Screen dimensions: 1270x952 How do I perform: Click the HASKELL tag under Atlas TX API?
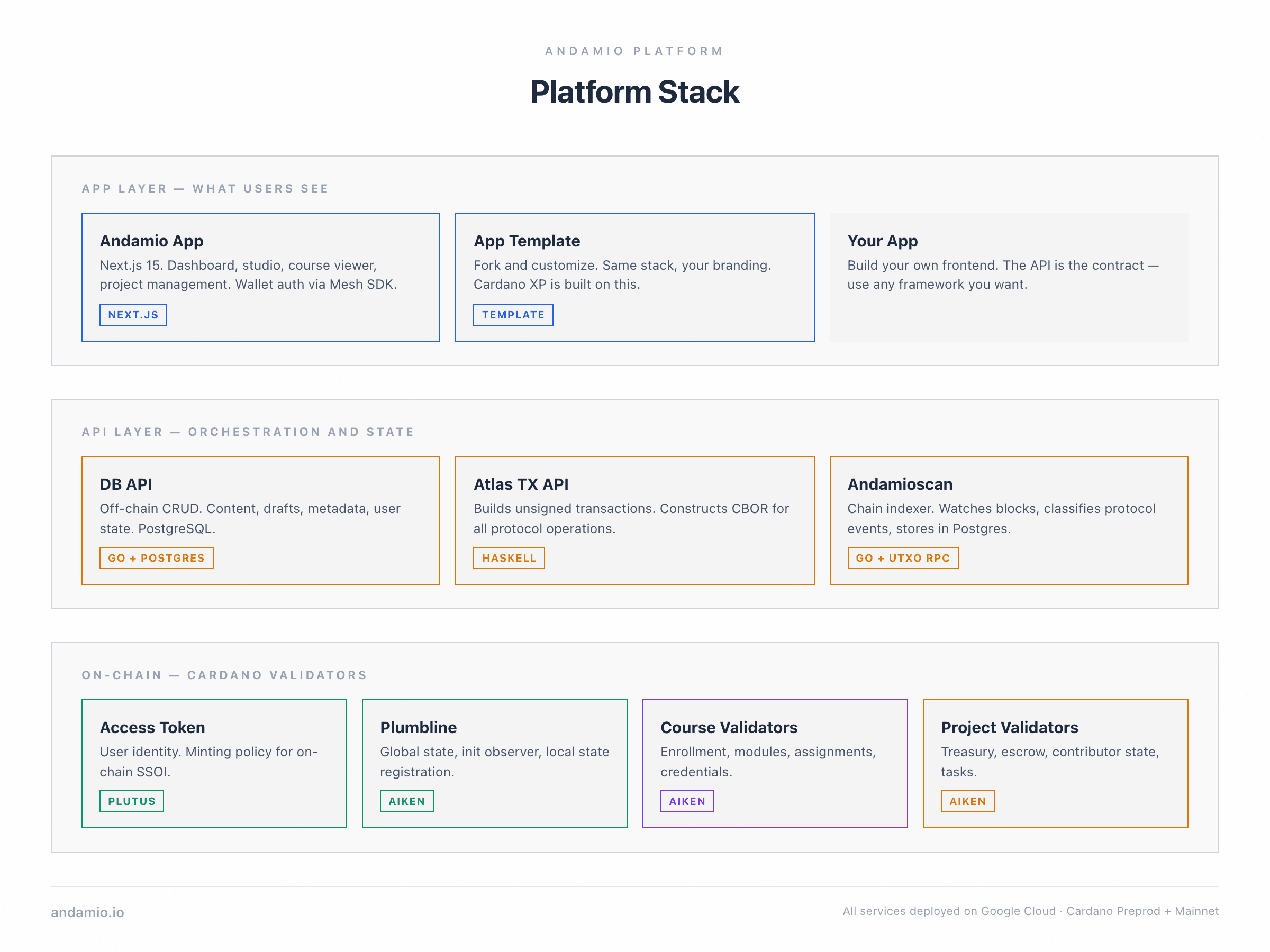(509, 558)
